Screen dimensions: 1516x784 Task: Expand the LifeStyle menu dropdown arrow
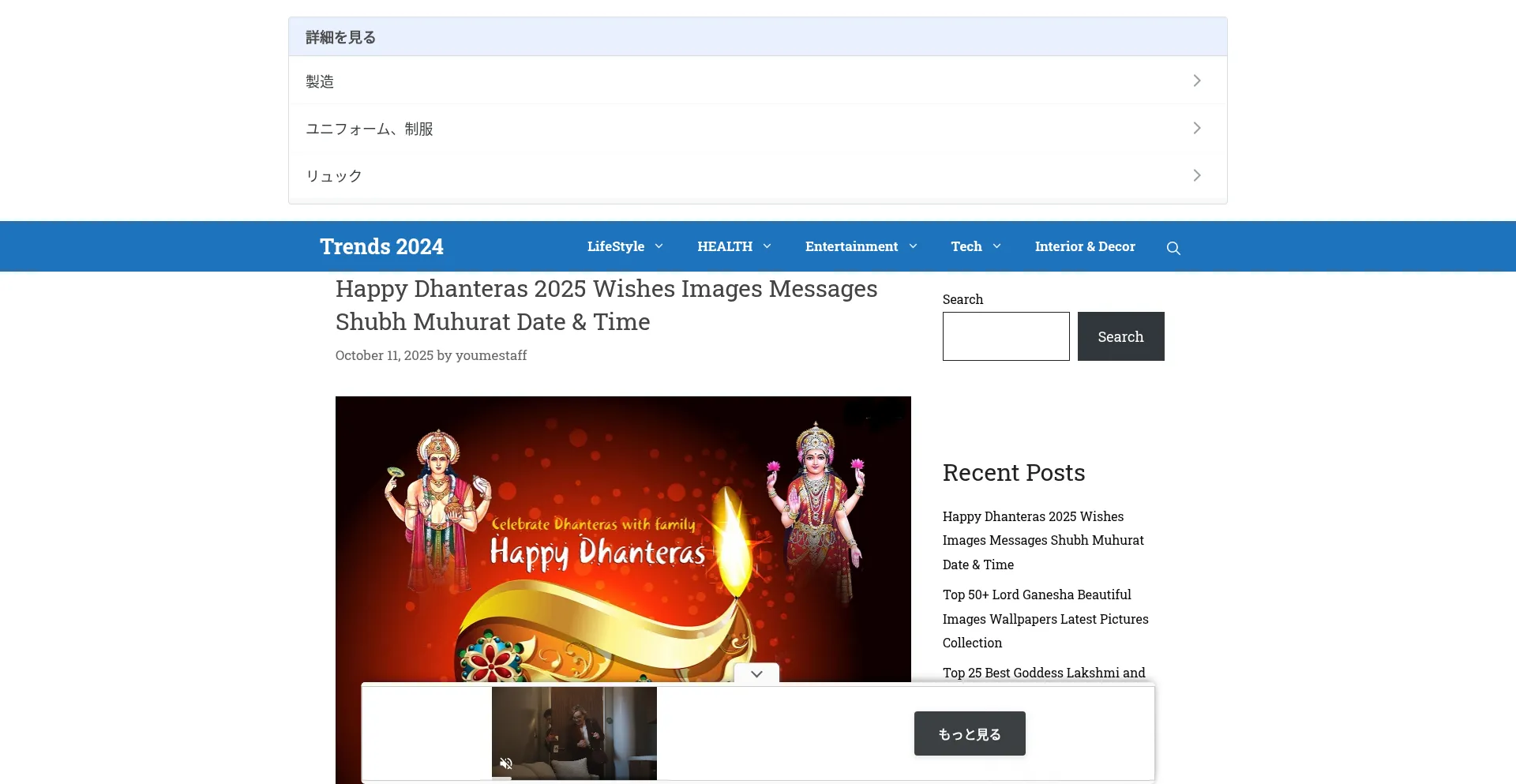(659, 246)
